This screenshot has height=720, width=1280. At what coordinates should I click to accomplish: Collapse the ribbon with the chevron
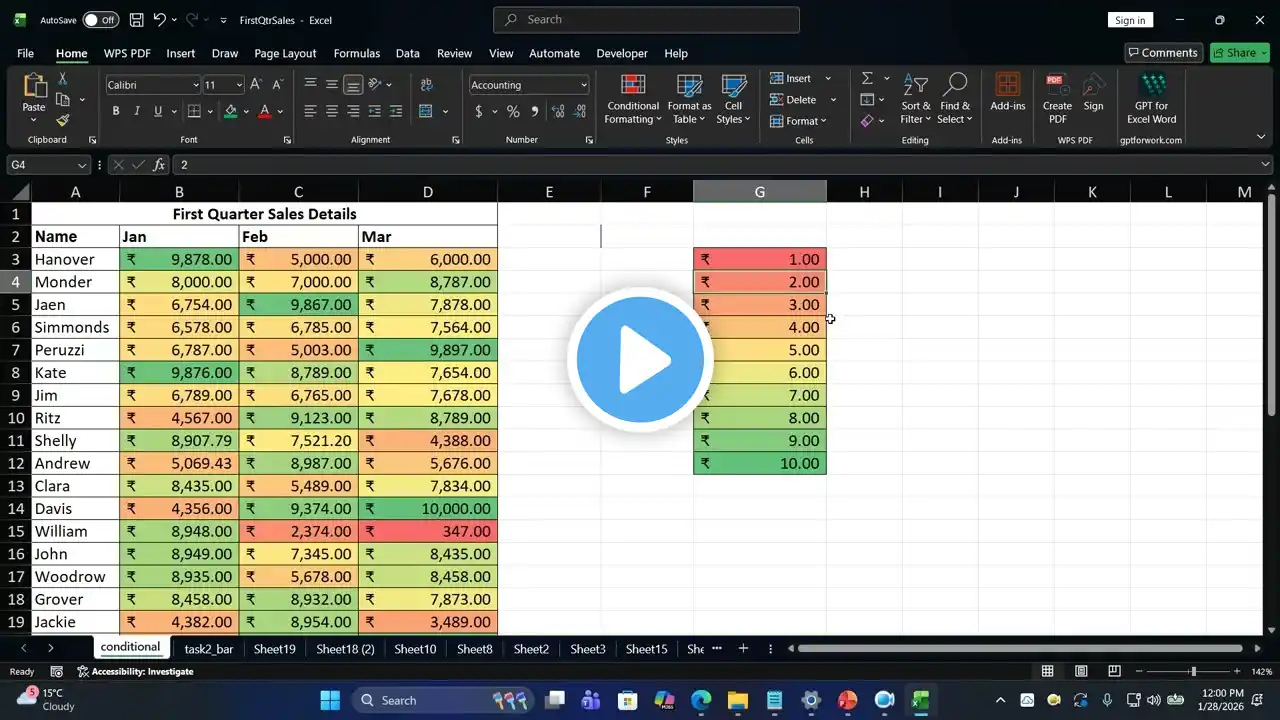click(x=1260, y=136)
